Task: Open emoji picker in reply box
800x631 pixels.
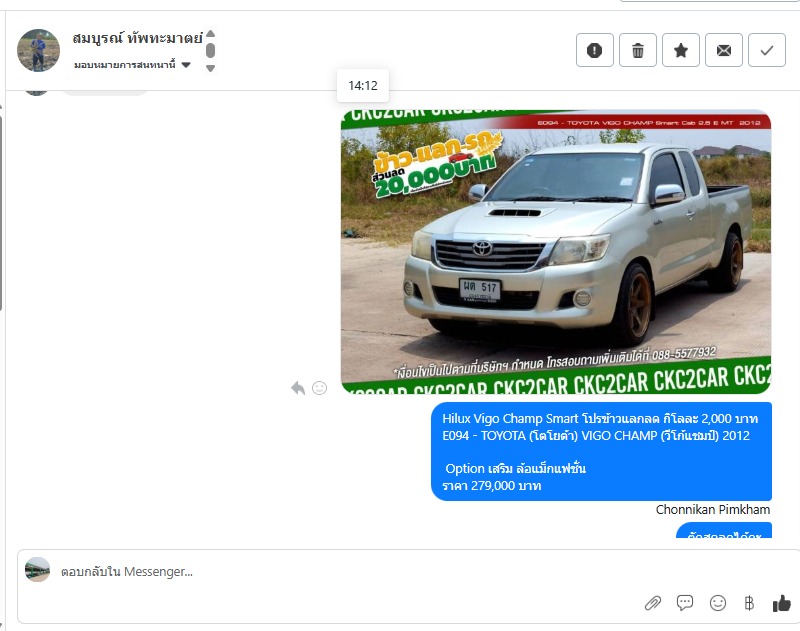Action: tap(718, 603)
